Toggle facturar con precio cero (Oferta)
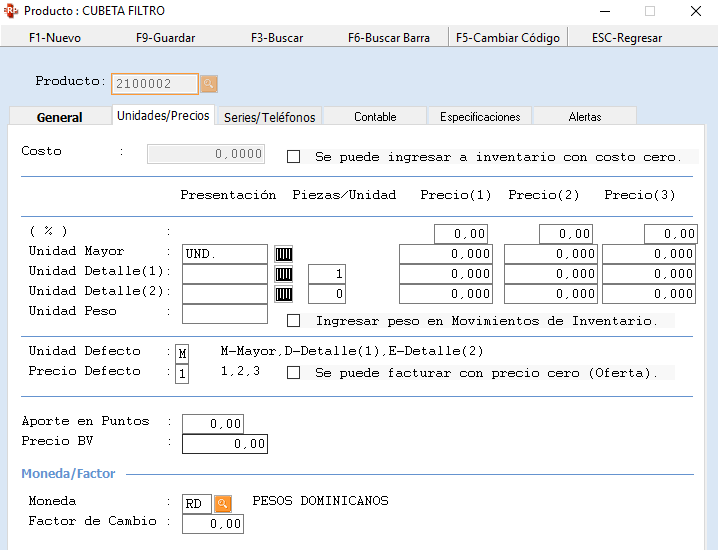Viewport: 718px width, 550px height. [294, 373]
